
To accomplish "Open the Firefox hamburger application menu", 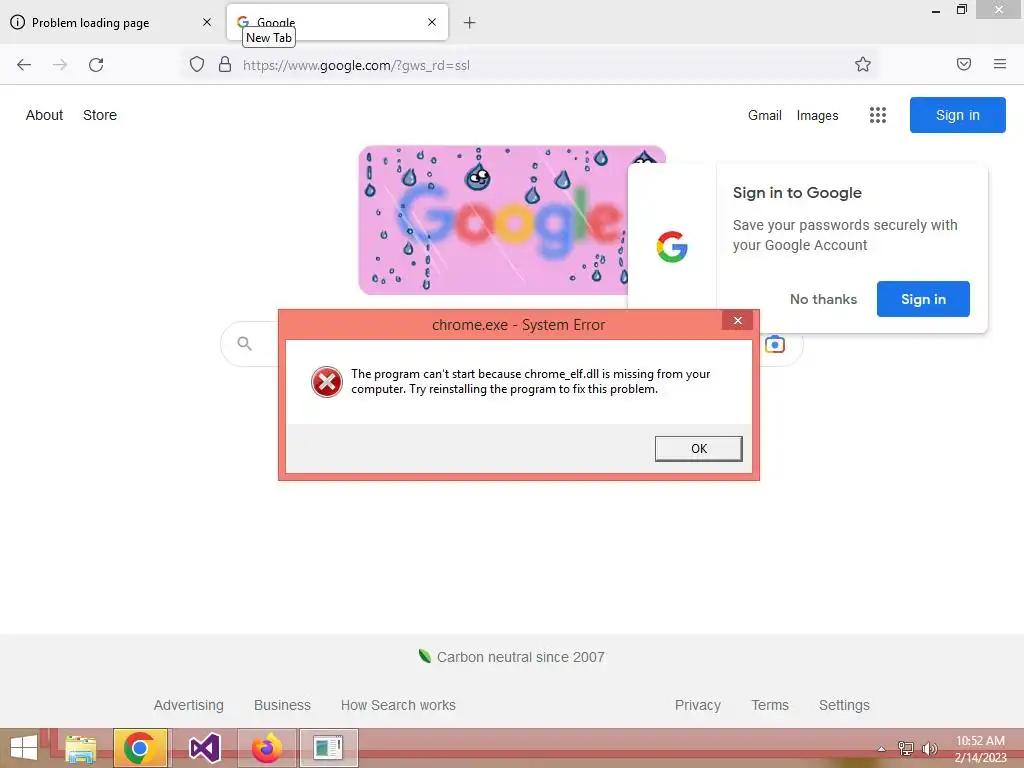I will click(1000, 64).
